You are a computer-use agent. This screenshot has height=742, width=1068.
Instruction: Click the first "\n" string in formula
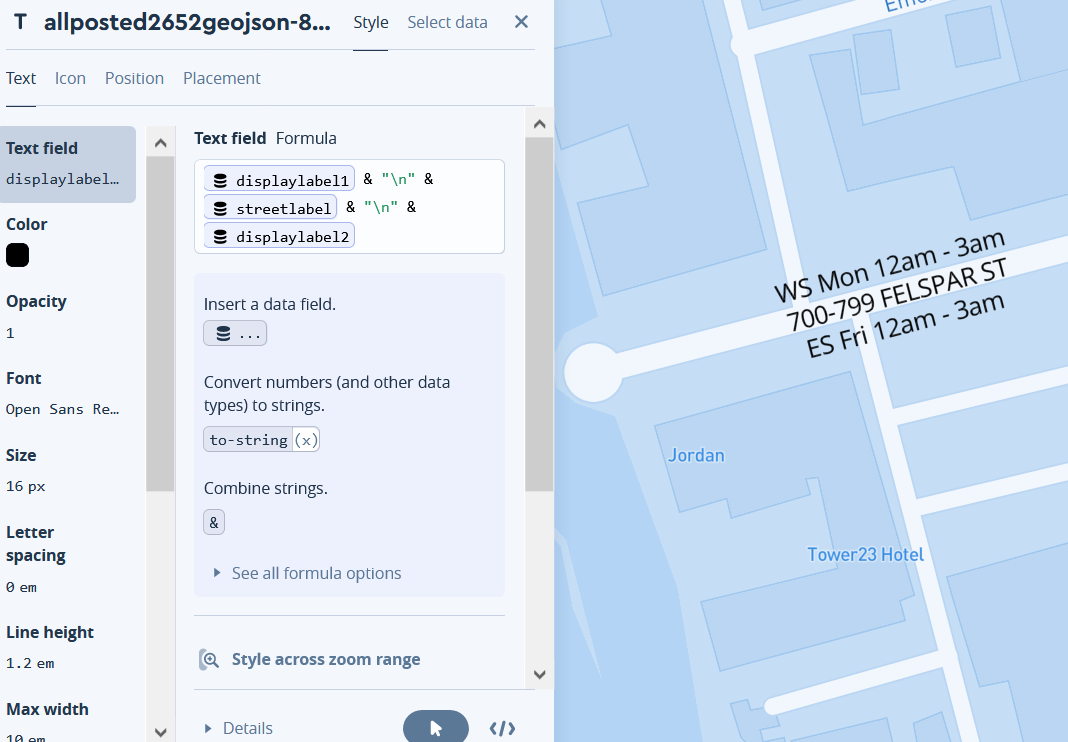point(398,179)
